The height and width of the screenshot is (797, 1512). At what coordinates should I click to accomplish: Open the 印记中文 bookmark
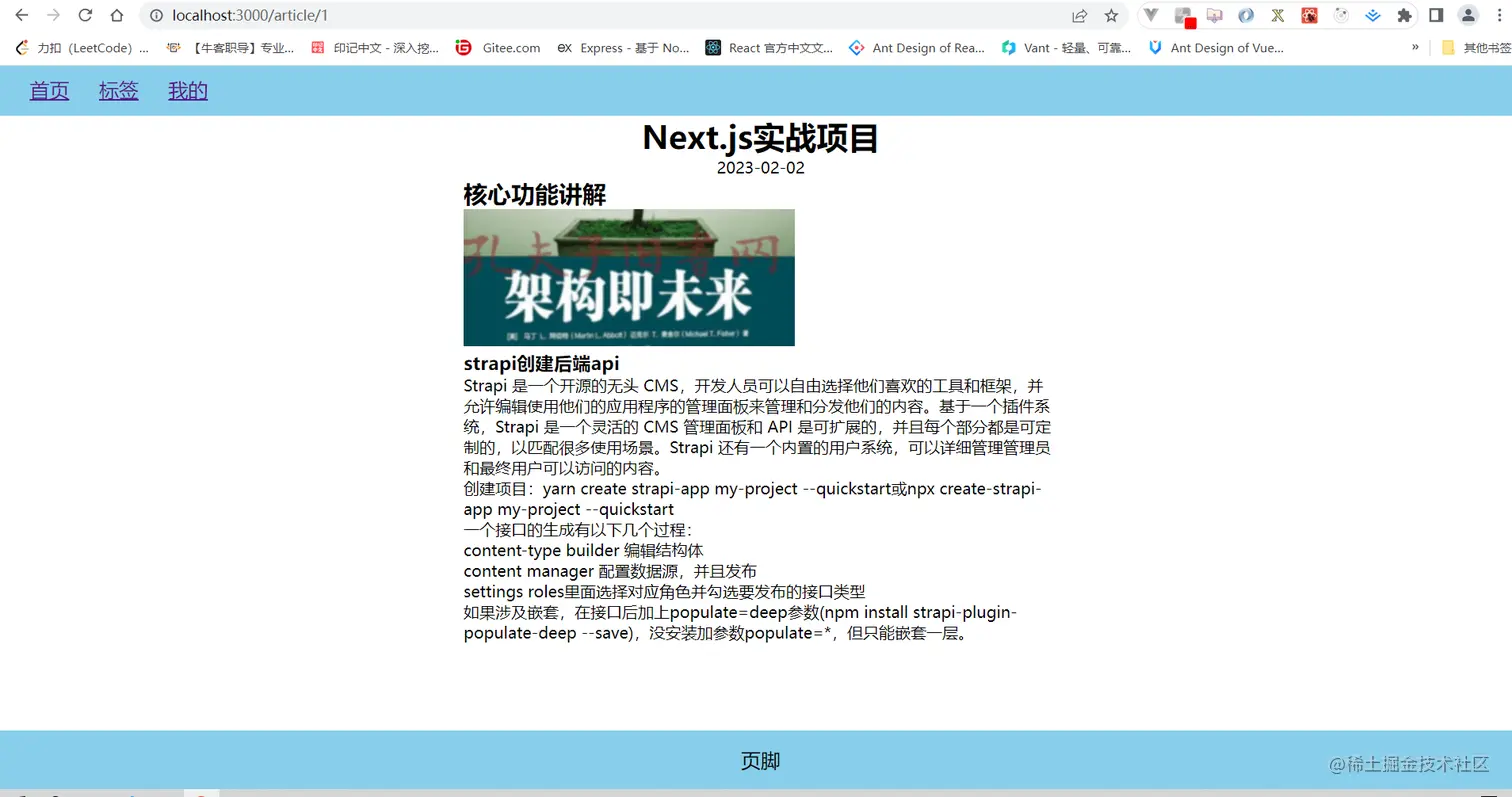[x=375, y=47]
